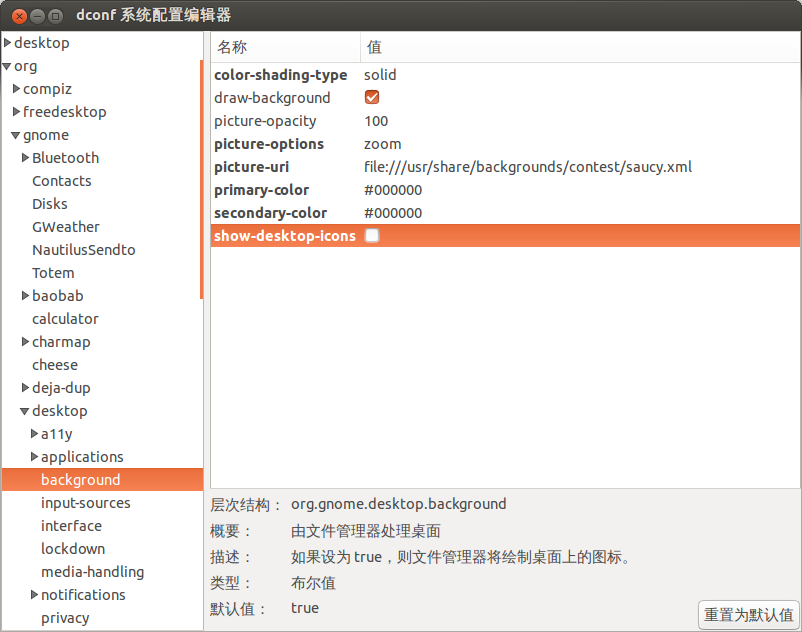Edit the primary-color value #000000
802x632 pixels.
click(393, 190)
